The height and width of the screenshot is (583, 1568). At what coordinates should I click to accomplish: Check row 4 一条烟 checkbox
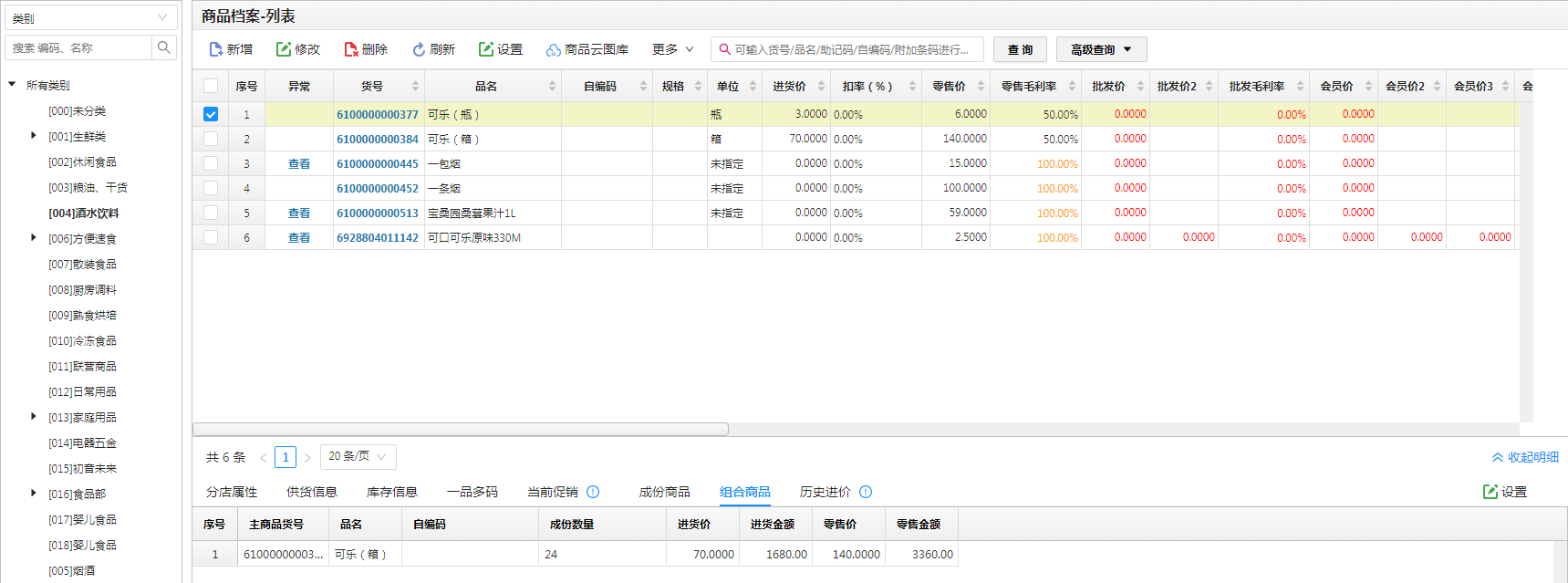click(211, 188)
